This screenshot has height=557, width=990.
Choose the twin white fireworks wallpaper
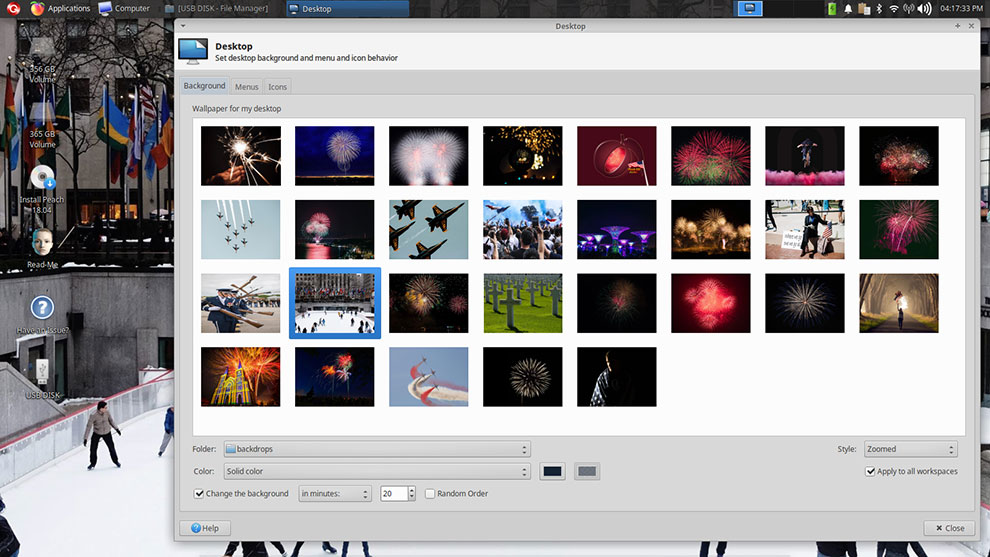(429, 155)
